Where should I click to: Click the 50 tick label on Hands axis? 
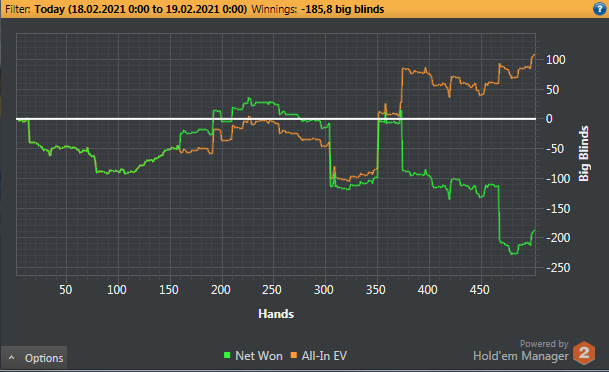tap(66, 290)
